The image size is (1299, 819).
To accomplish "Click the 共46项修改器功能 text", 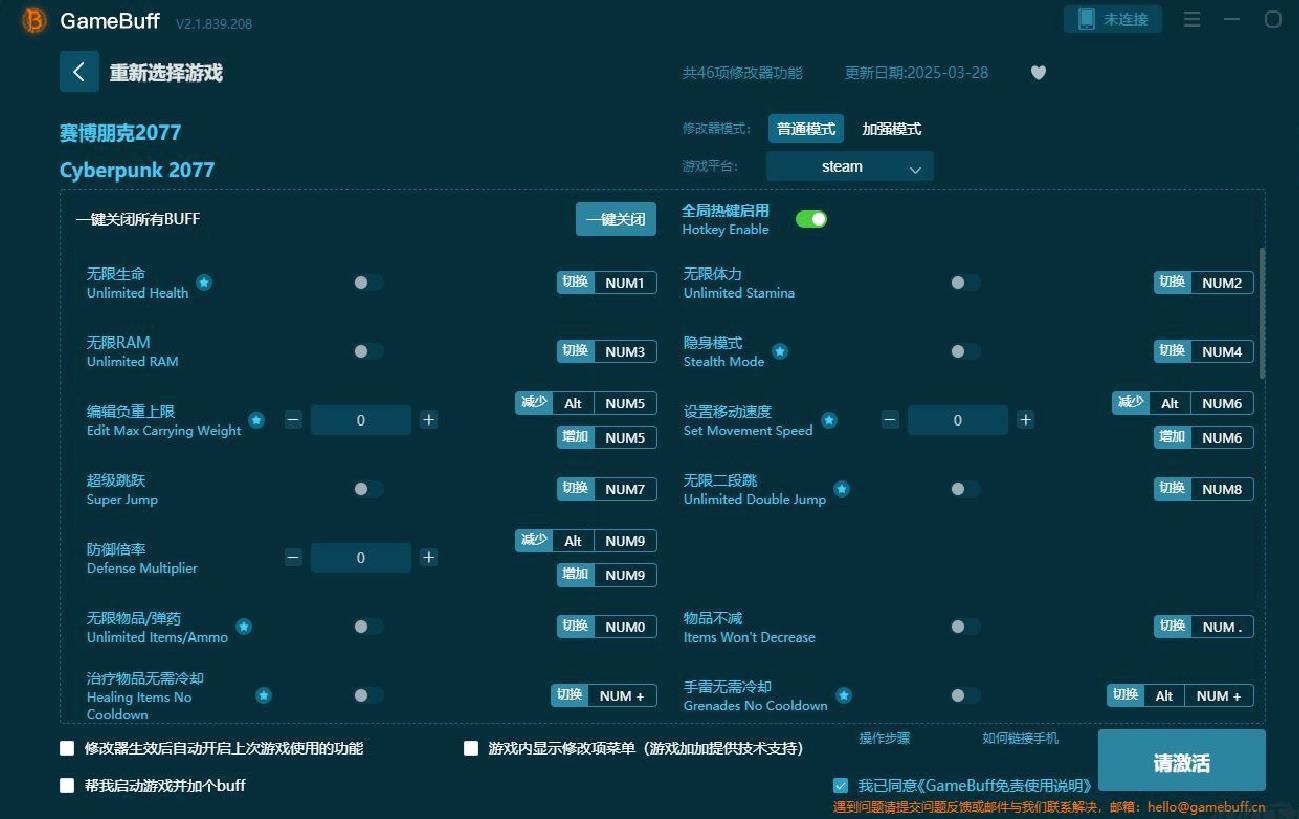I will (742, 73).
